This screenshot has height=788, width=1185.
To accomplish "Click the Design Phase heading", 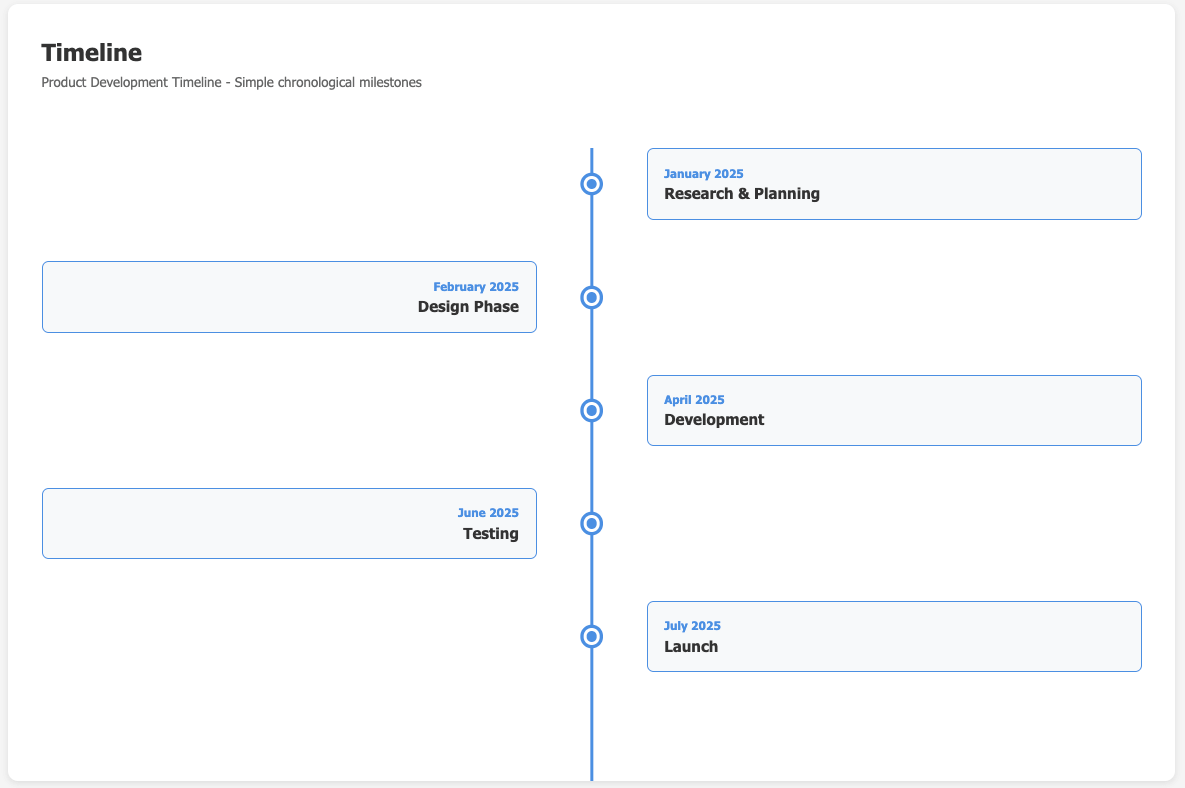I will point(469,307).
